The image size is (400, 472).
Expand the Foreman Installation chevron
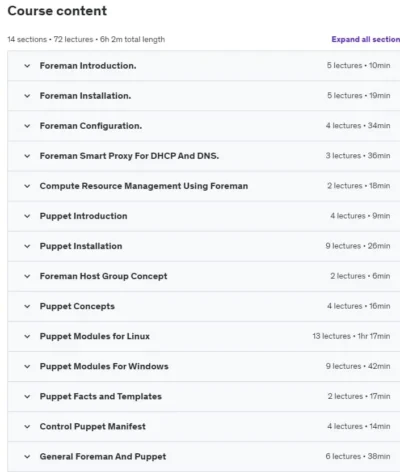tap(27, 96)
